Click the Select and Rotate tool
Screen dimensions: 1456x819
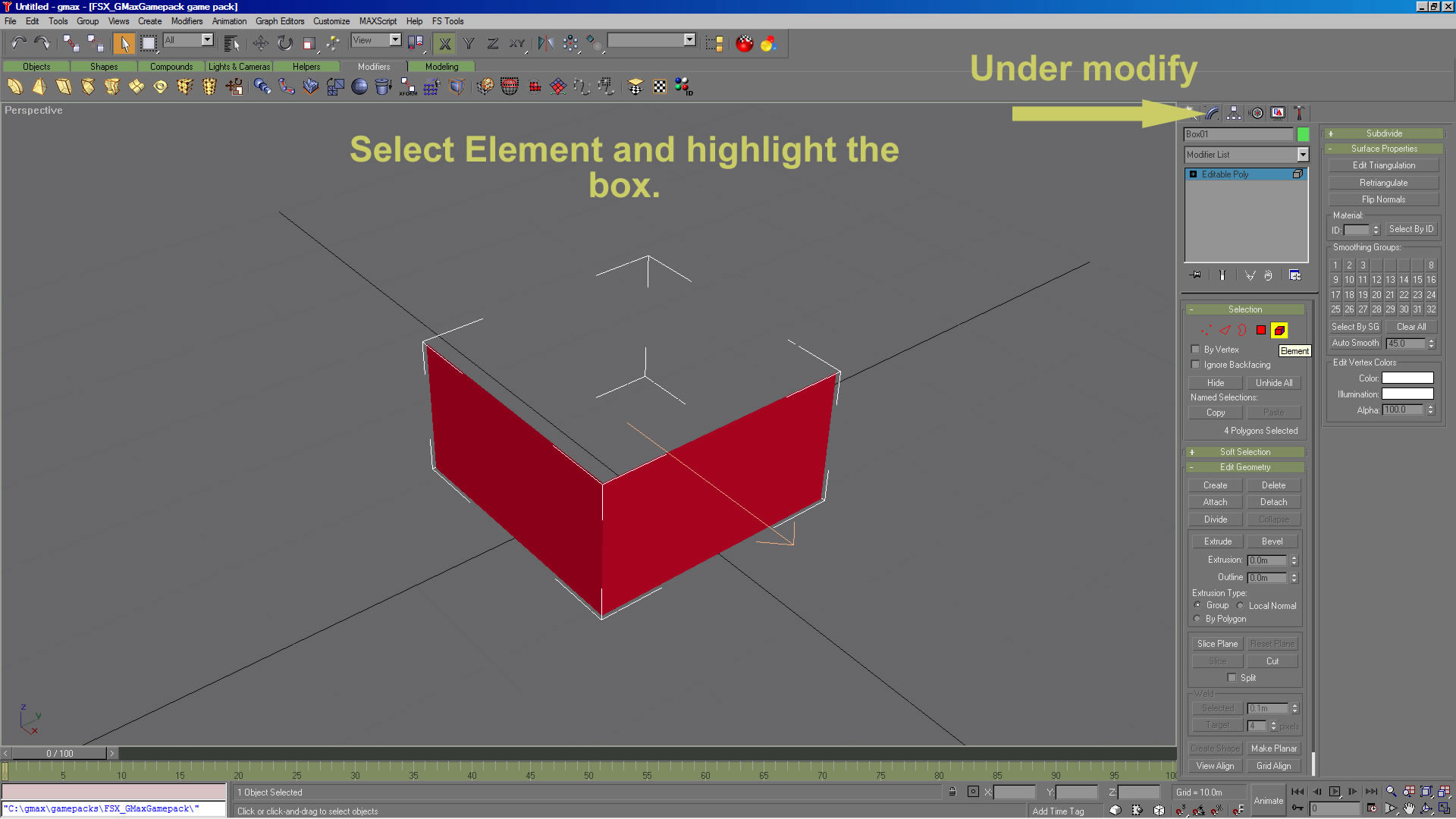point(285,43)
